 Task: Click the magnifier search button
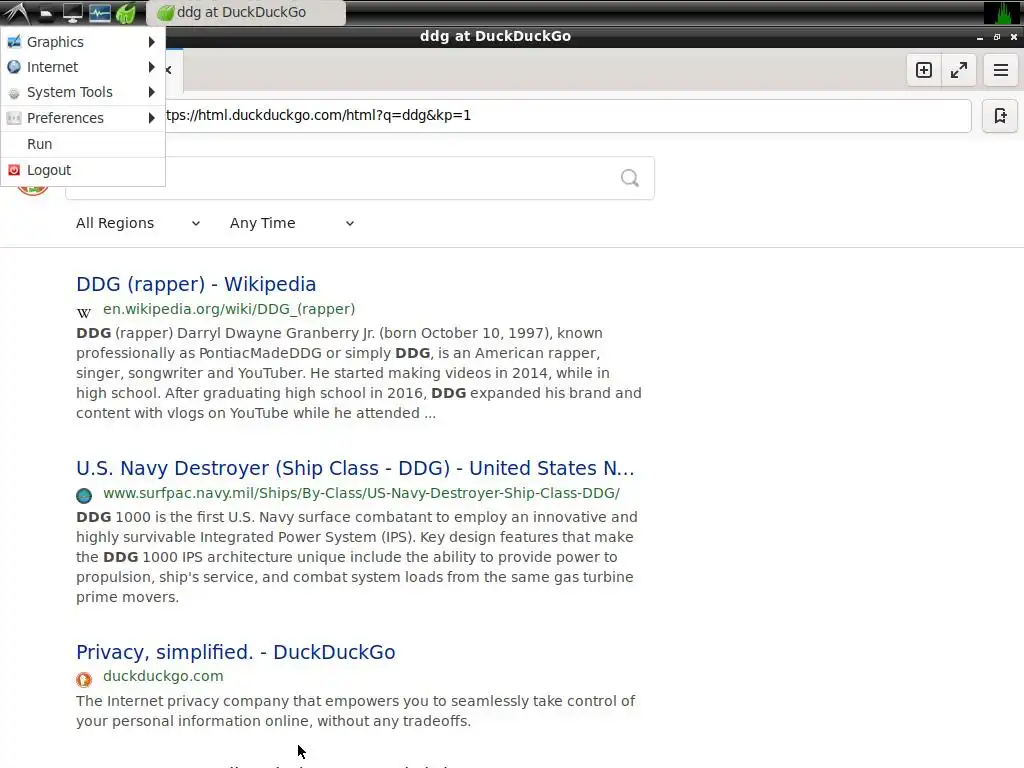click(630, 178)
